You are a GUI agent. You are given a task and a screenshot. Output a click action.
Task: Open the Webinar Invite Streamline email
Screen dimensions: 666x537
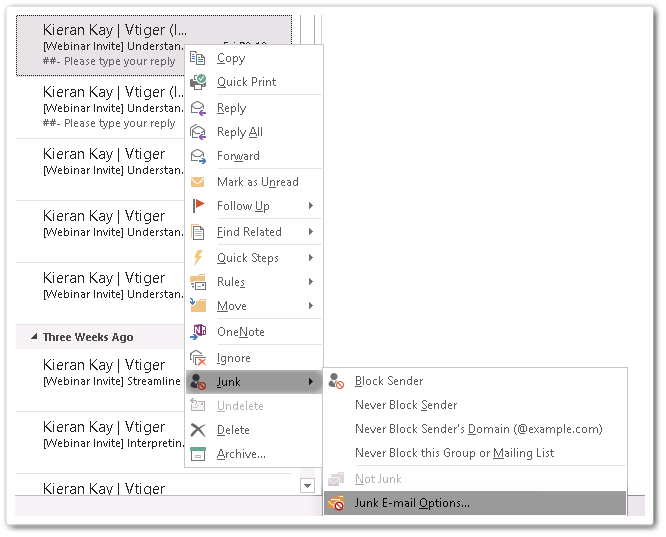coord(100,381)
